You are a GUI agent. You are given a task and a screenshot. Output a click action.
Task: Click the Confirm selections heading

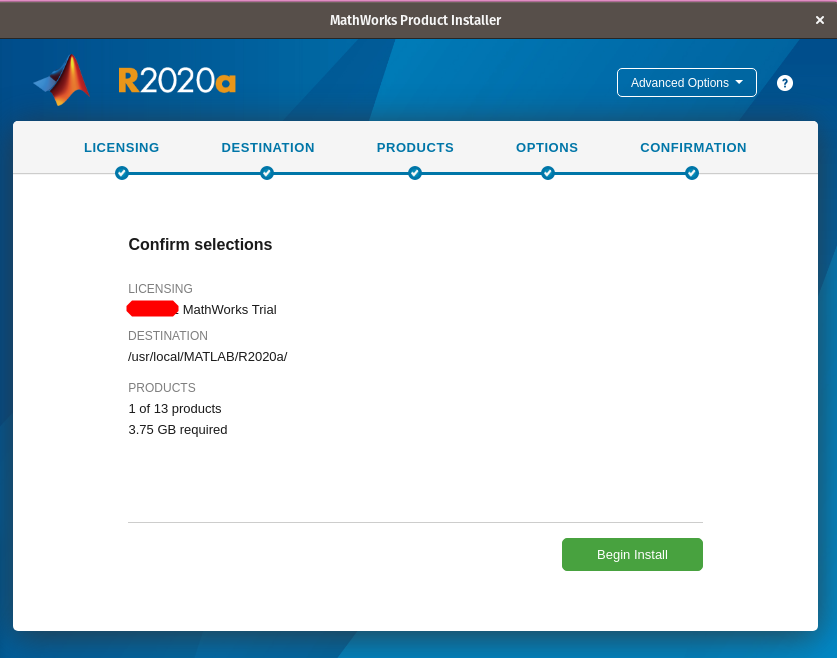click(200, 245)
